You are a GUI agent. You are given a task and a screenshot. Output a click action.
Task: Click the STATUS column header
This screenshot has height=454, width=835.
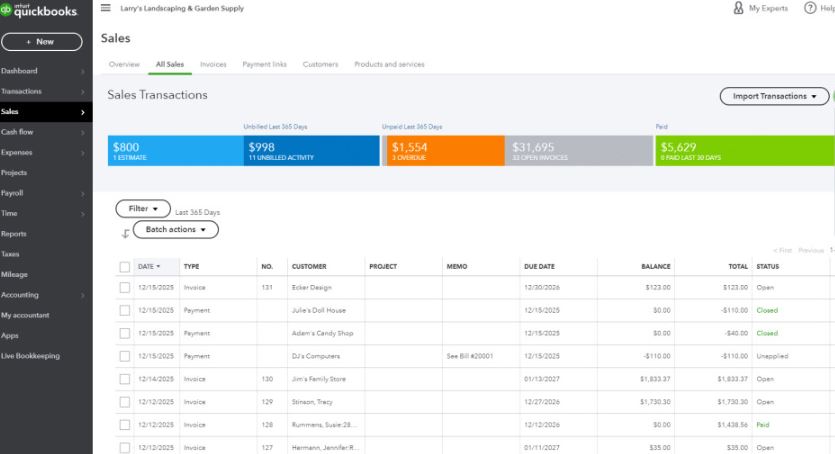[x=767, y=267]
